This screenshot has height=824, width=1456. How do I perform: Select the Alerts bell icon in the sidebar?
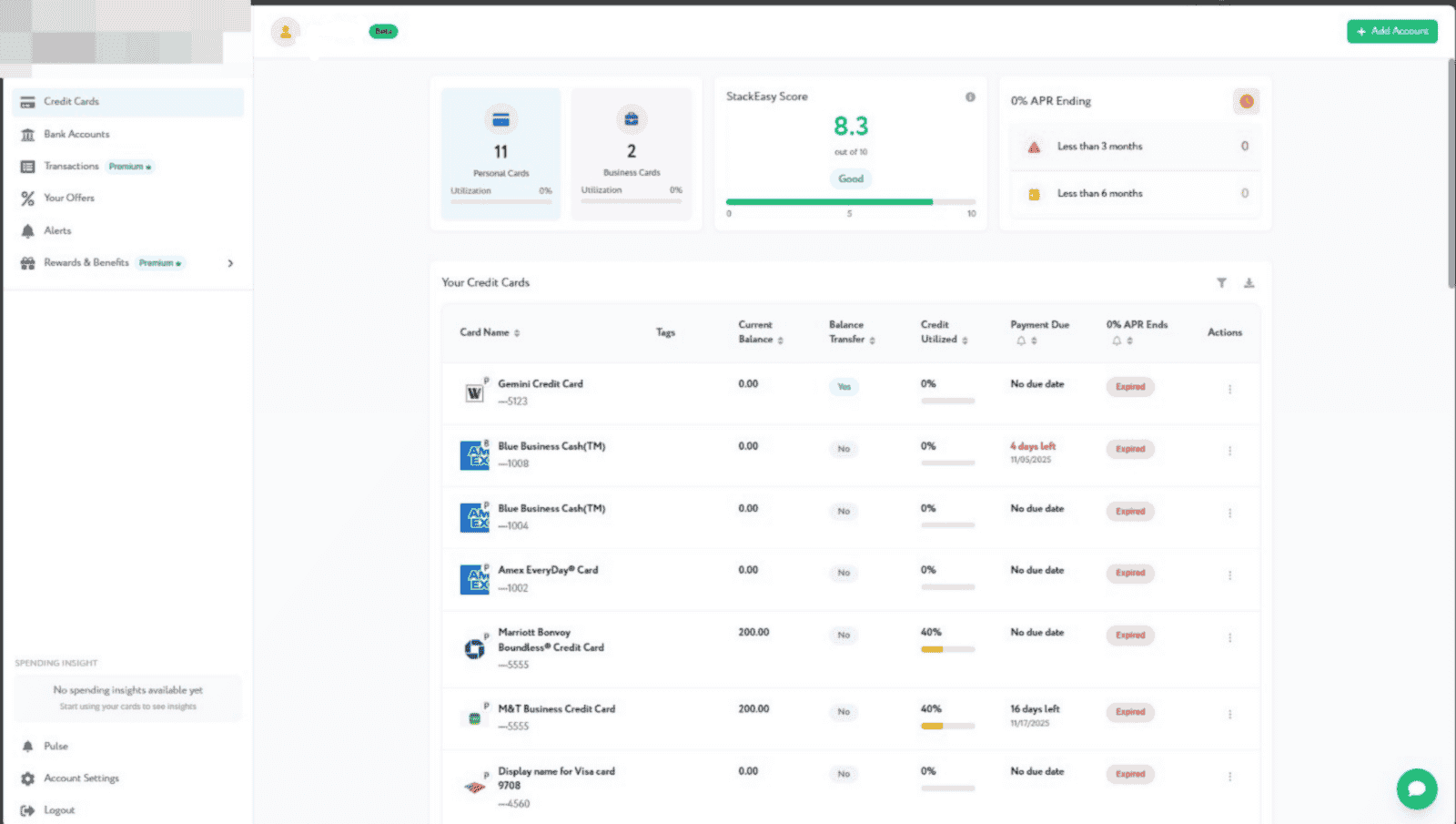[28, 230]
